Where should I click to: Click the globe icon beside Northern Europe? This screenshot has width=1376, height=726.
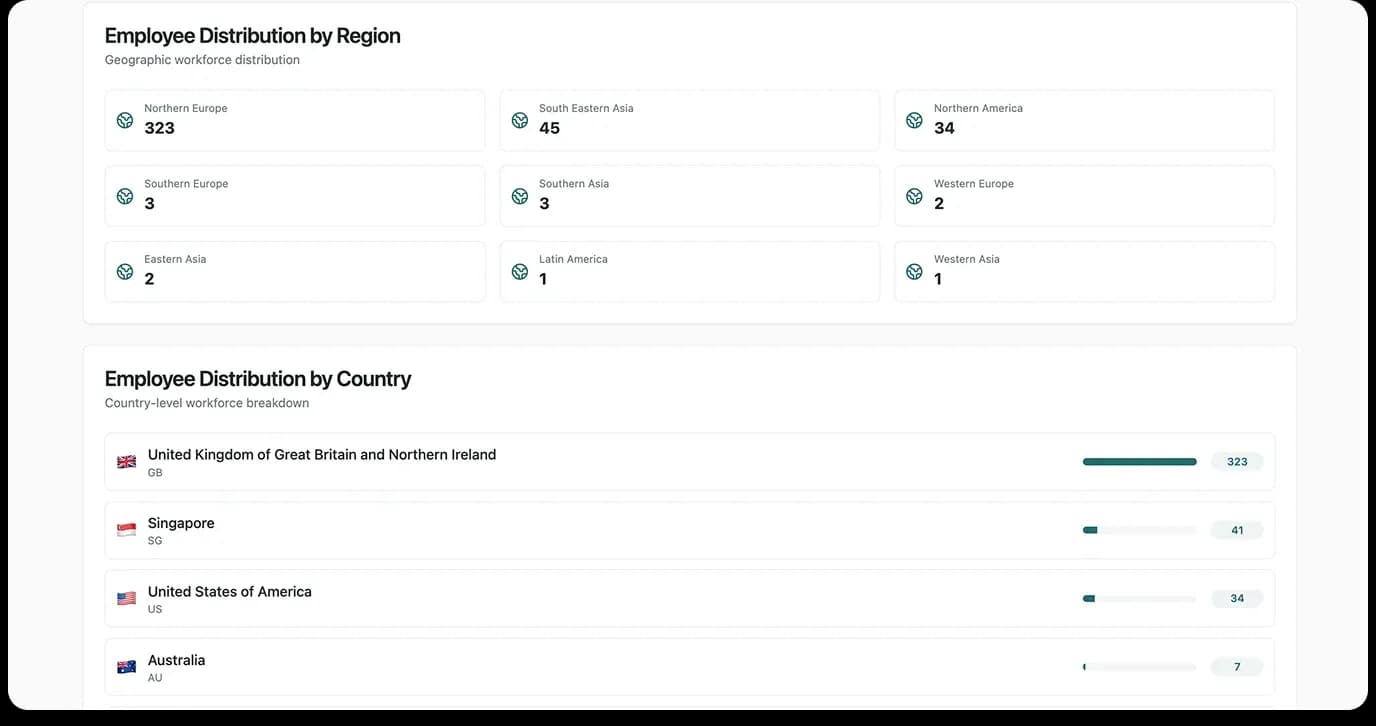125,120
